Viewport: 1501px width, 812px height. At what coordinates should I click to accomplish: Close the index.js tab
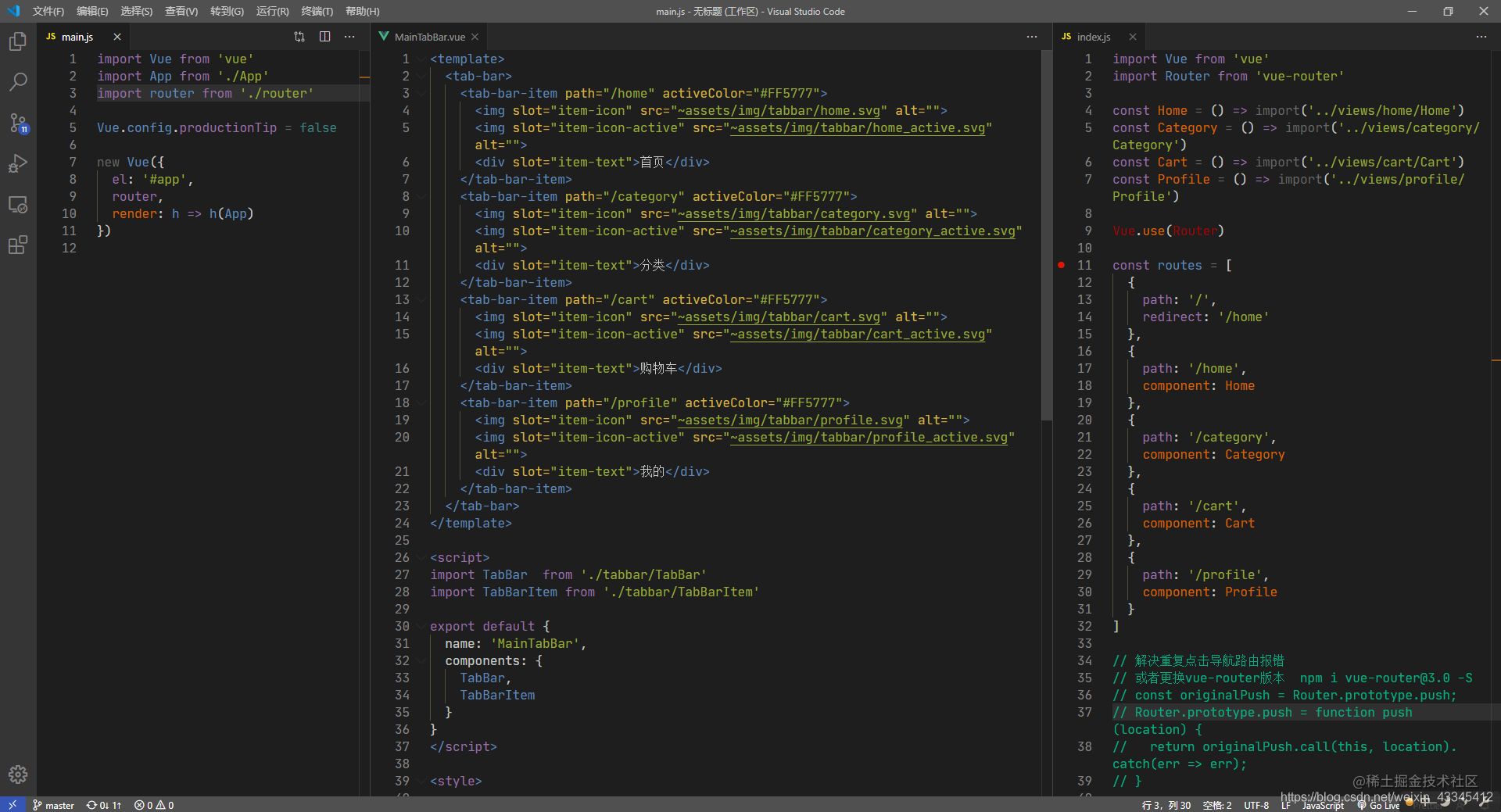tap(1132, 37)
